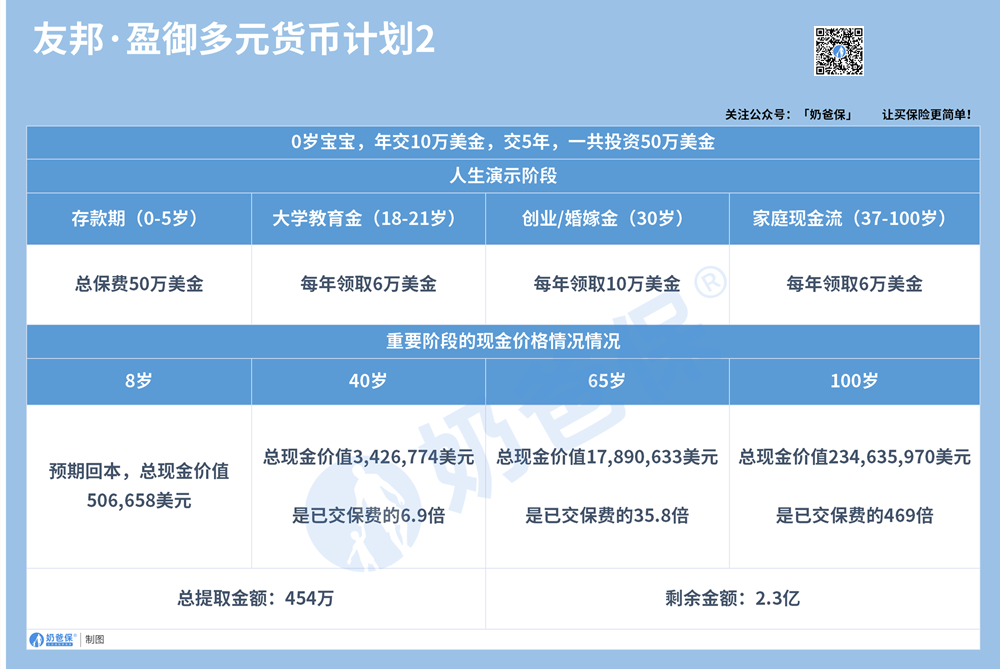Select the 大学教育金(18-21岁) column header

click(x=369, y=219)
